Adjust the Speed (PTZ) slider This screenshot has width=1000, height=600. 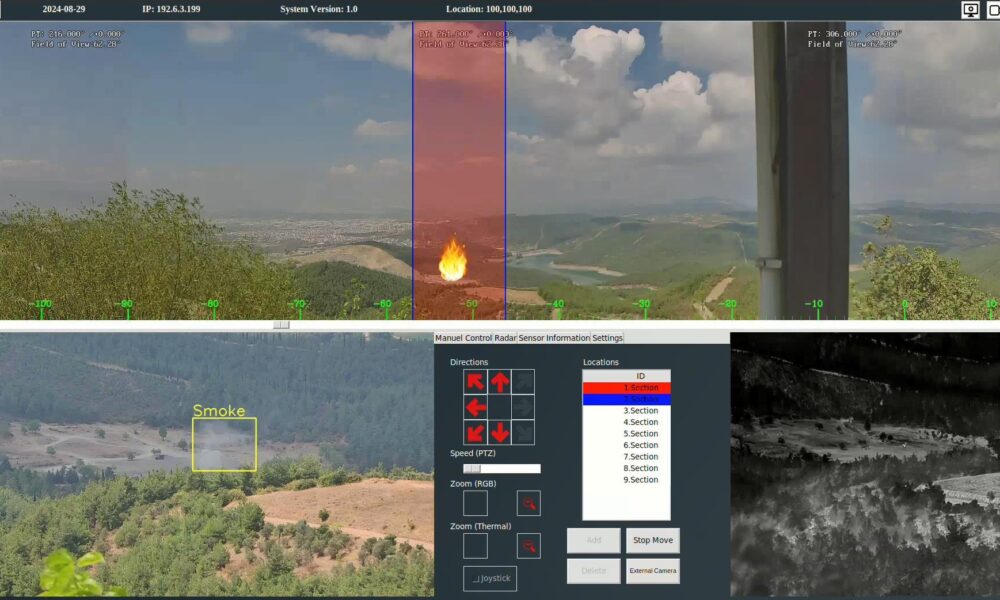473,468
